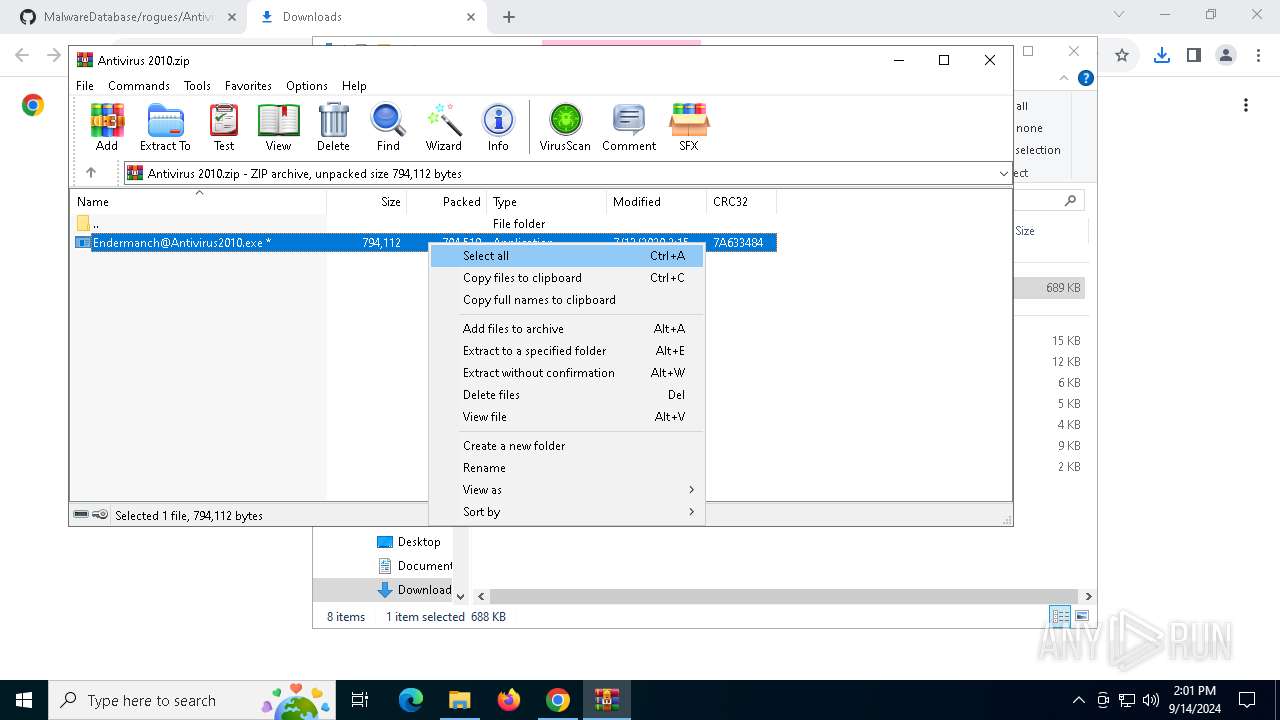Choose Delete files in context menu

click(567, 395)
